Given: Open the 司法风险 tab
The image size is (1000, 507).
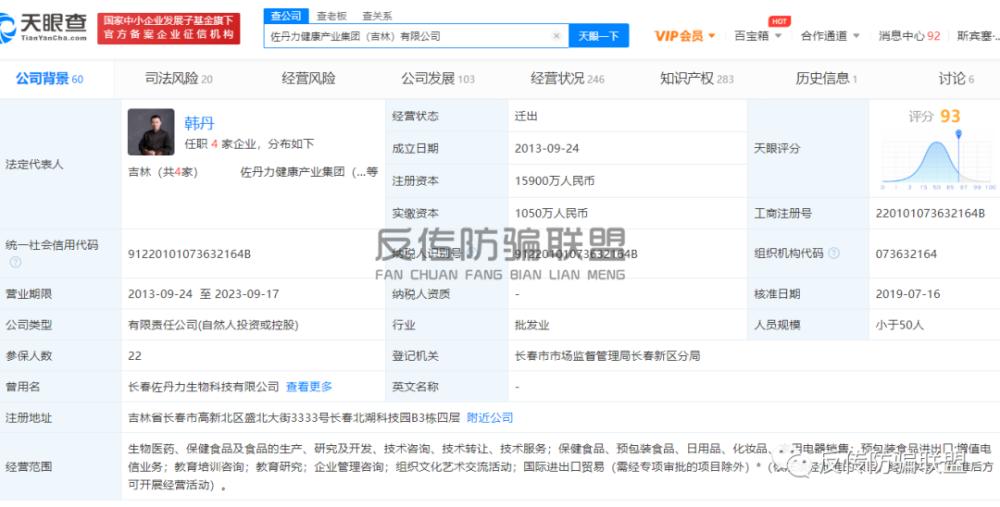Looking at the screenshot, I should [179, 79].
